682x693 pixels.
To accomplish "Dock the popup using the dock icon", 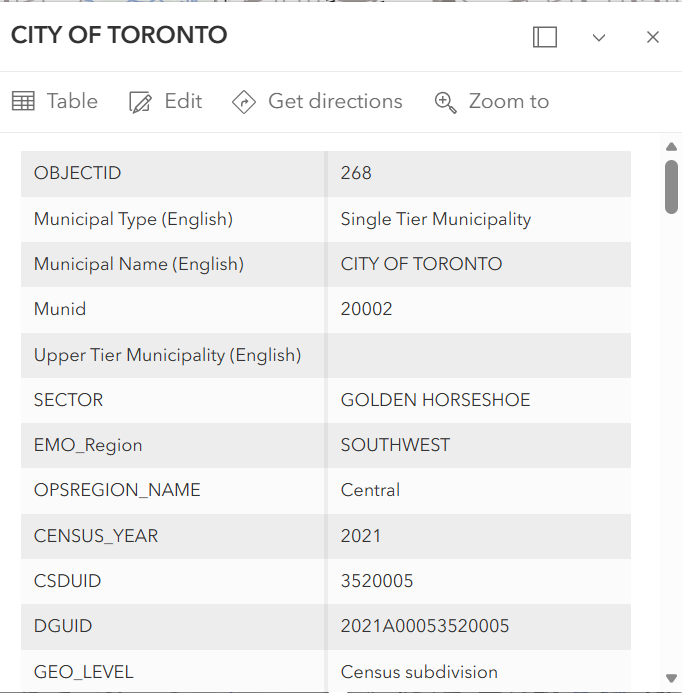I will tap(545, 37).
